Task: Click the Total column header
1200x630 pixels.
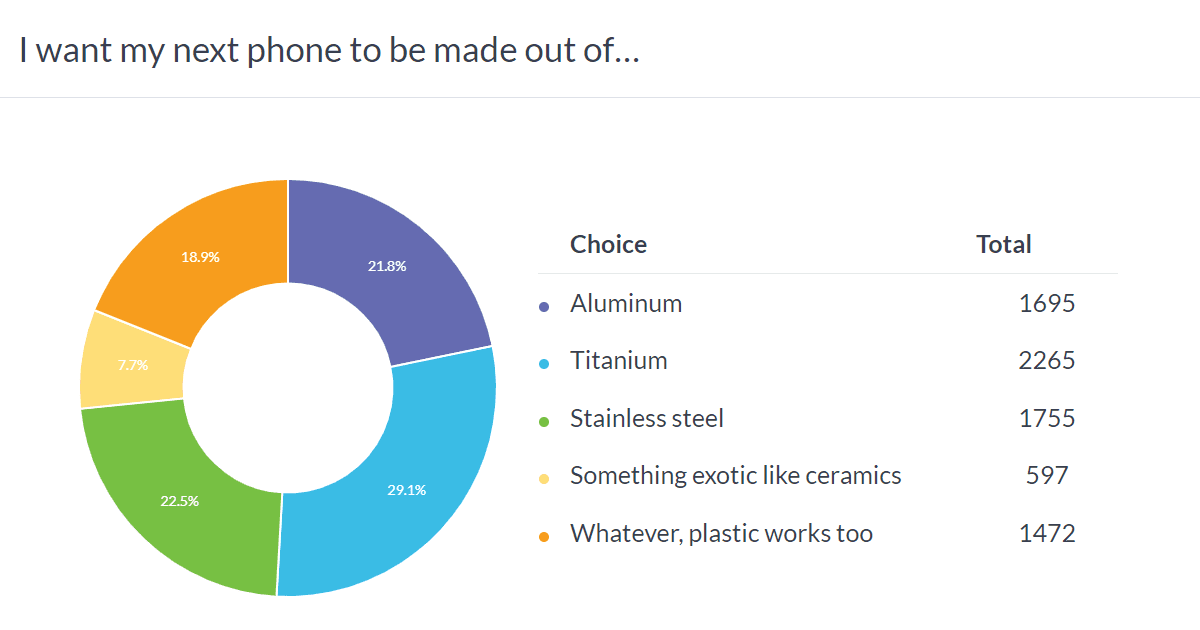Action: point(1004,245)
